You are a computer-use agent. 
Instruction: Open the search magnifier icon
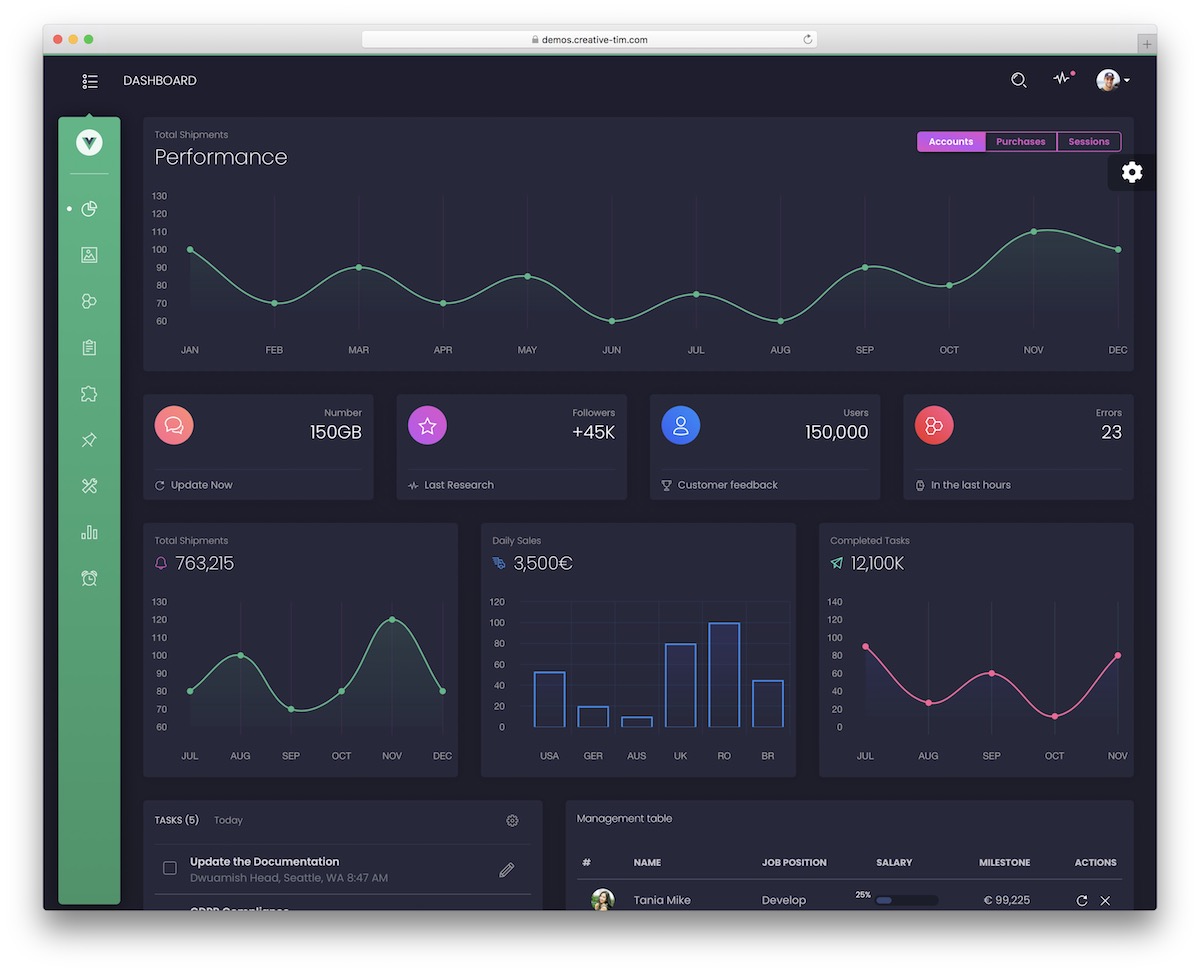[1018, 80]
